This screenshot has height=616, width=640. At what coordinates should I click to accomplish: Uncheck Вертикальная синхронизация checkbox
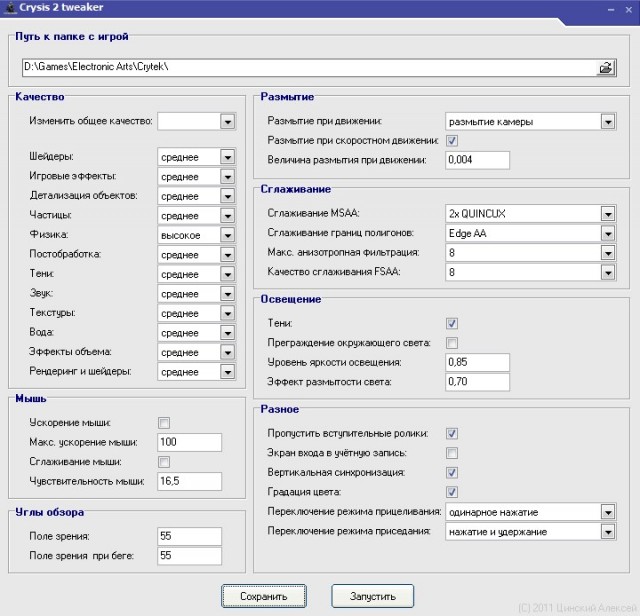(x=452, y=472)
